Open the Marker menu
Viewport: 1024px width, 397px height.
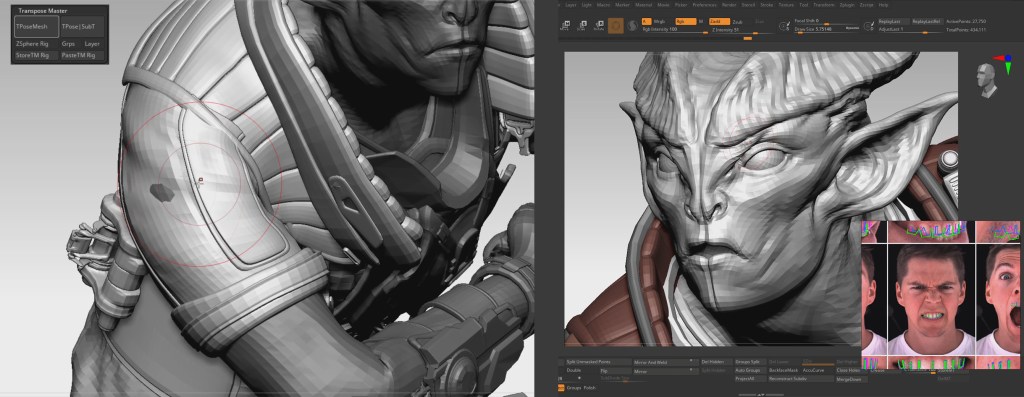(x=622, y=5)
